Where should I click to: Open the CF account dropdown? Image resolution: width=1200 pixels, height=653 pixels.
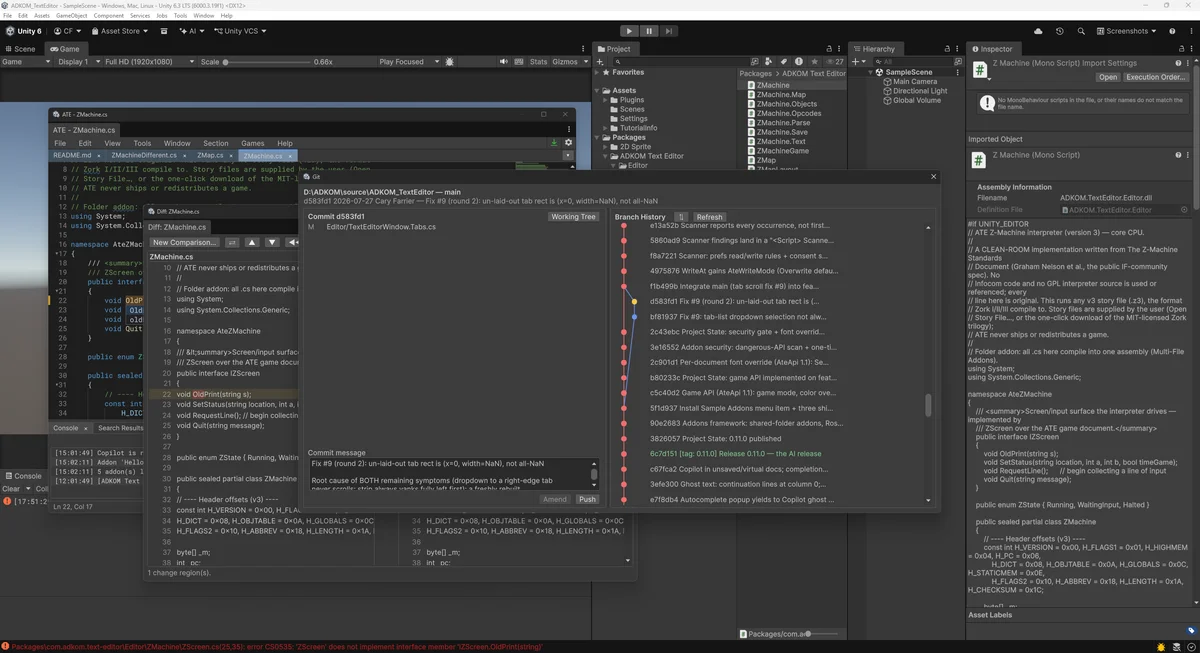point(67,31)
